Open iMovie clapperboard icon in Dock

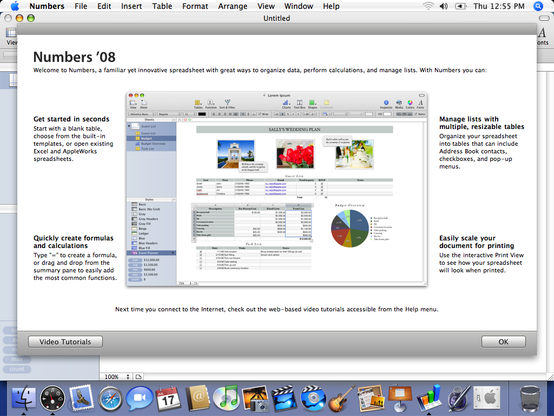pyautogui.click(x=284, y=398)
